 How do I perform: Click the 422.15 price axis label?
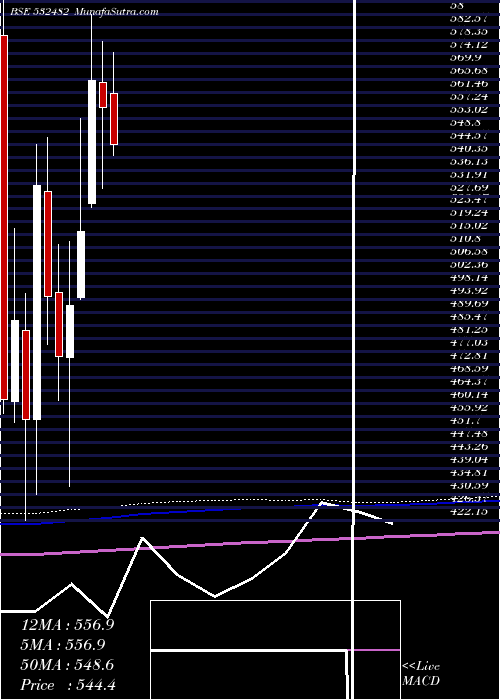tap(469, 511)
